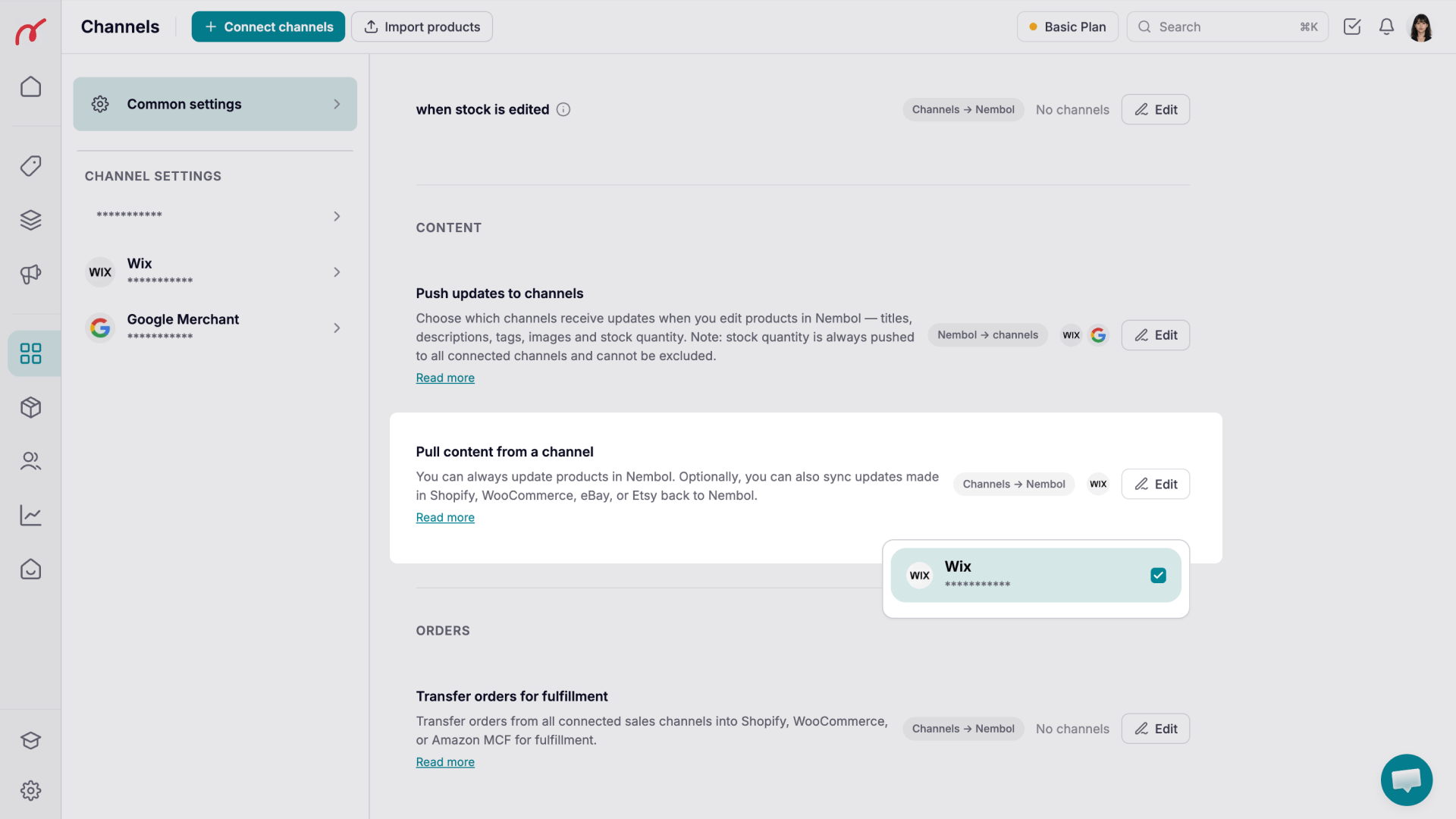Click the info icon beside stock edited
The width and height of the screenshot is (1456, 819).
point(563,109)
